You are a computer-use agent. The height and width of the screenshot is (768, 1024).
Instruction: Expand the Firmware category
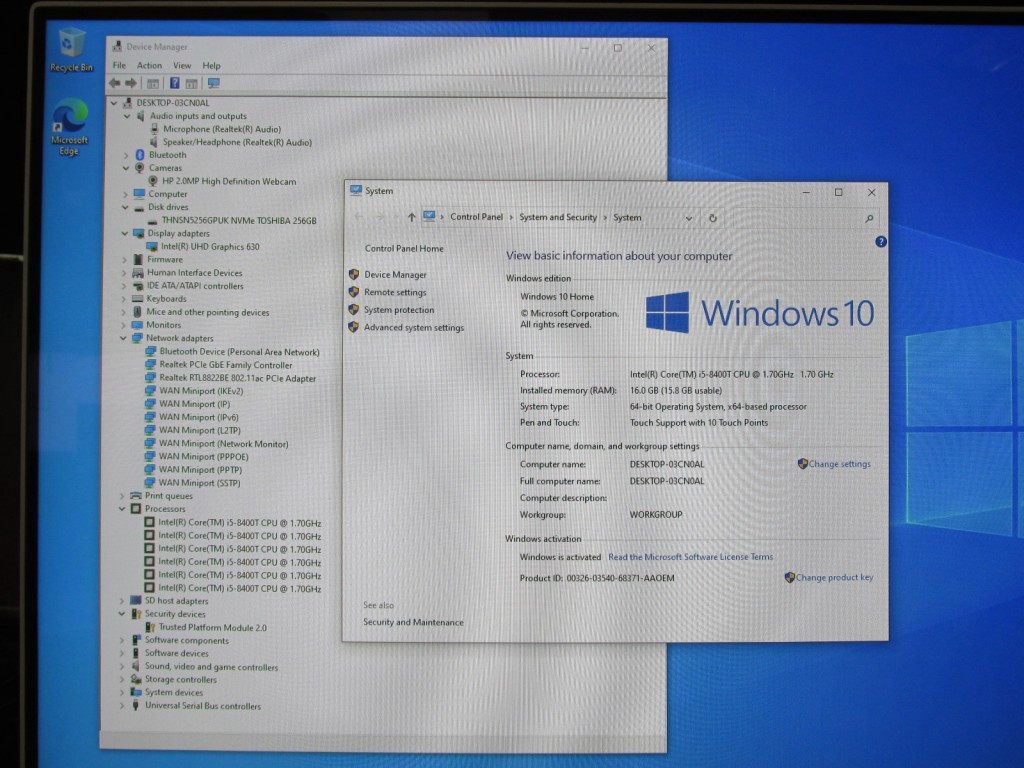(x=125, y=259)
